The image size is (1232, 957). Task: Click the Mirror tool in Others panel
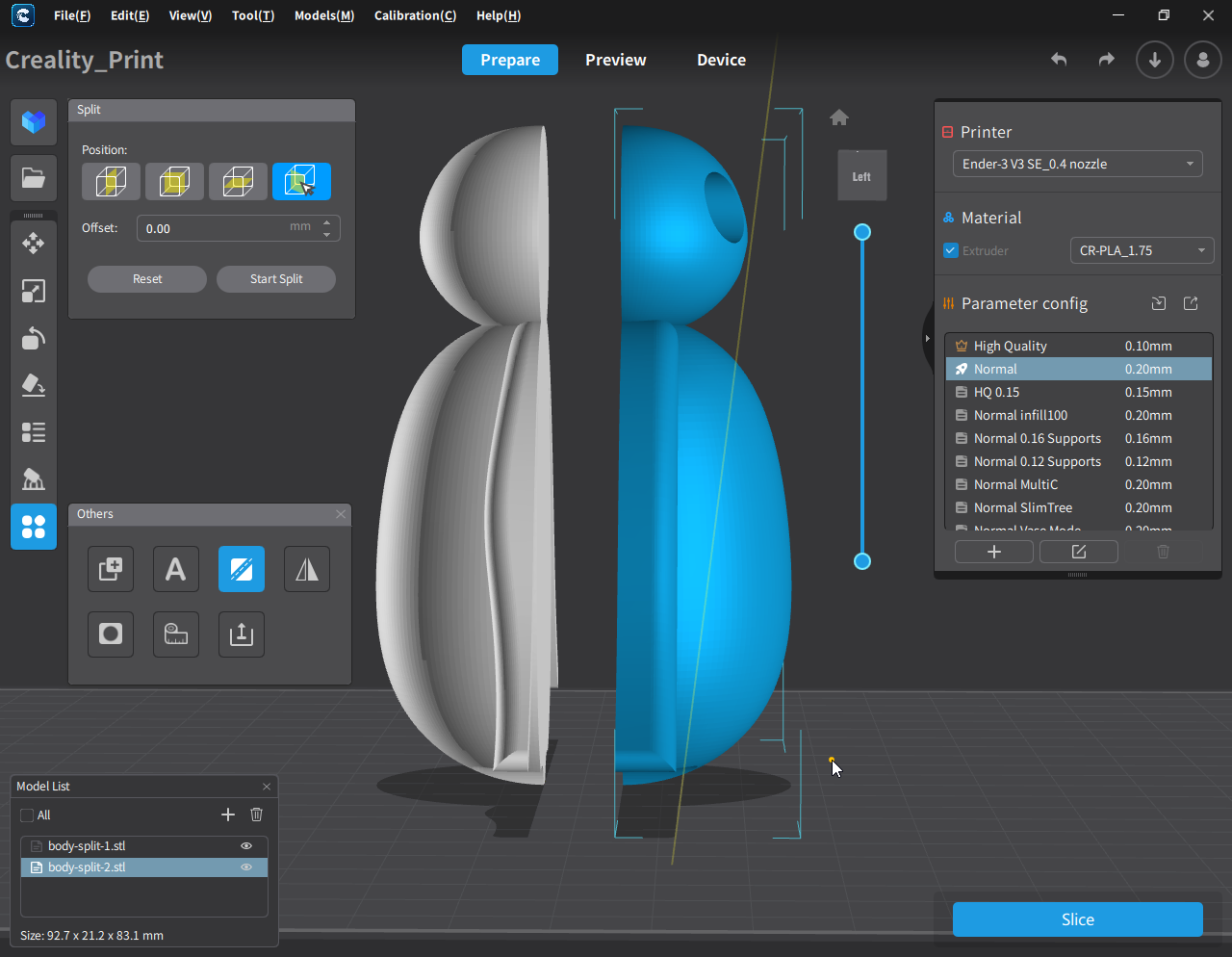pos(307,569)
